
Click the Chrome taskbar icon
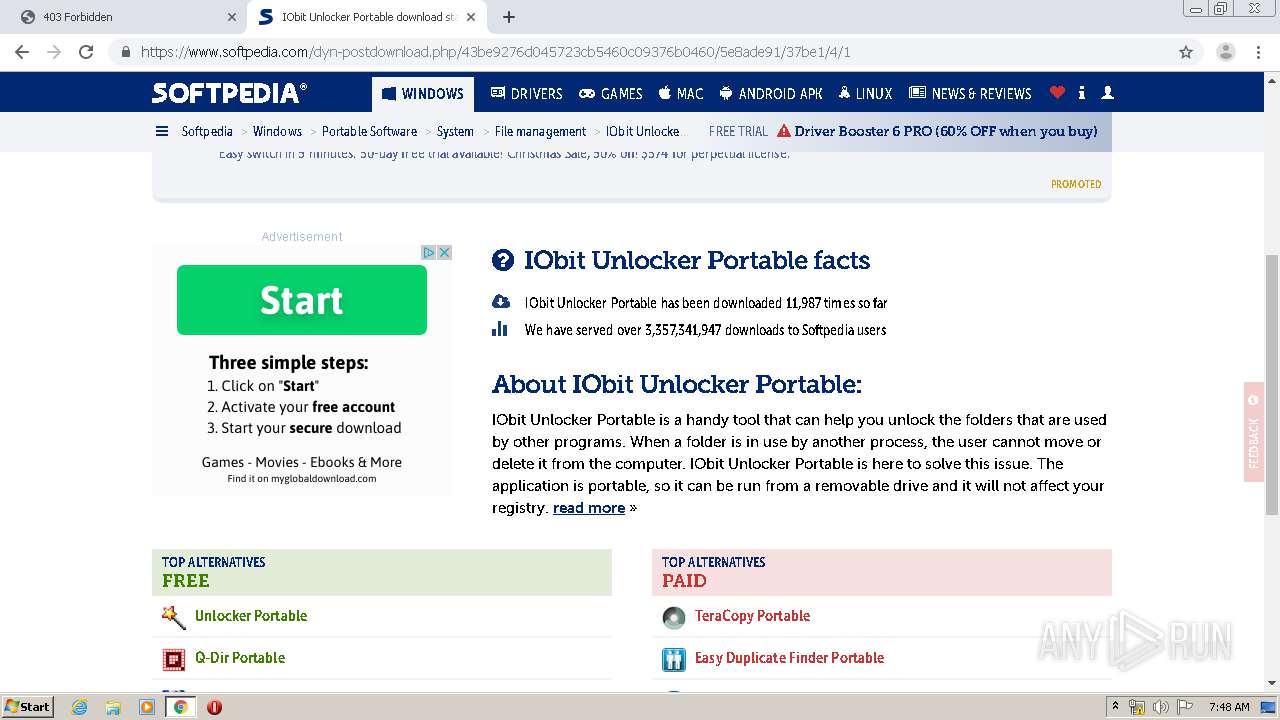pos(180,707)
